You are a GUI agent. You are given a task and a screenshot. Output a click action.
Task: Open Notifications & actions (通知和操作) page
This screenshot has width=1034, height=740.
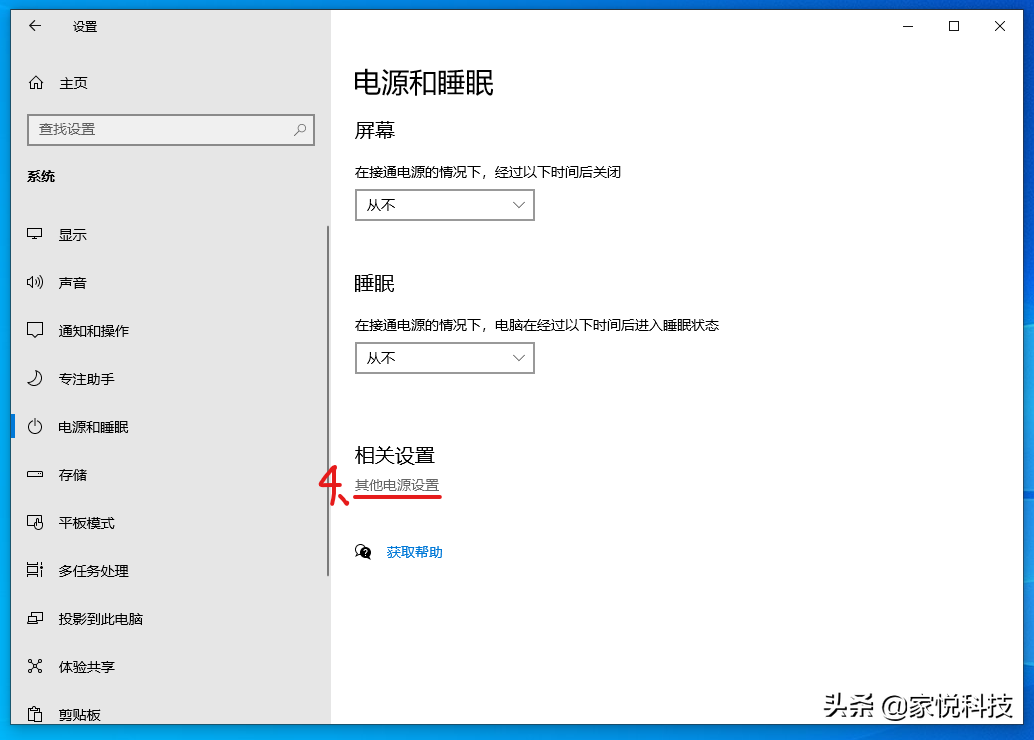click(93, 331)
